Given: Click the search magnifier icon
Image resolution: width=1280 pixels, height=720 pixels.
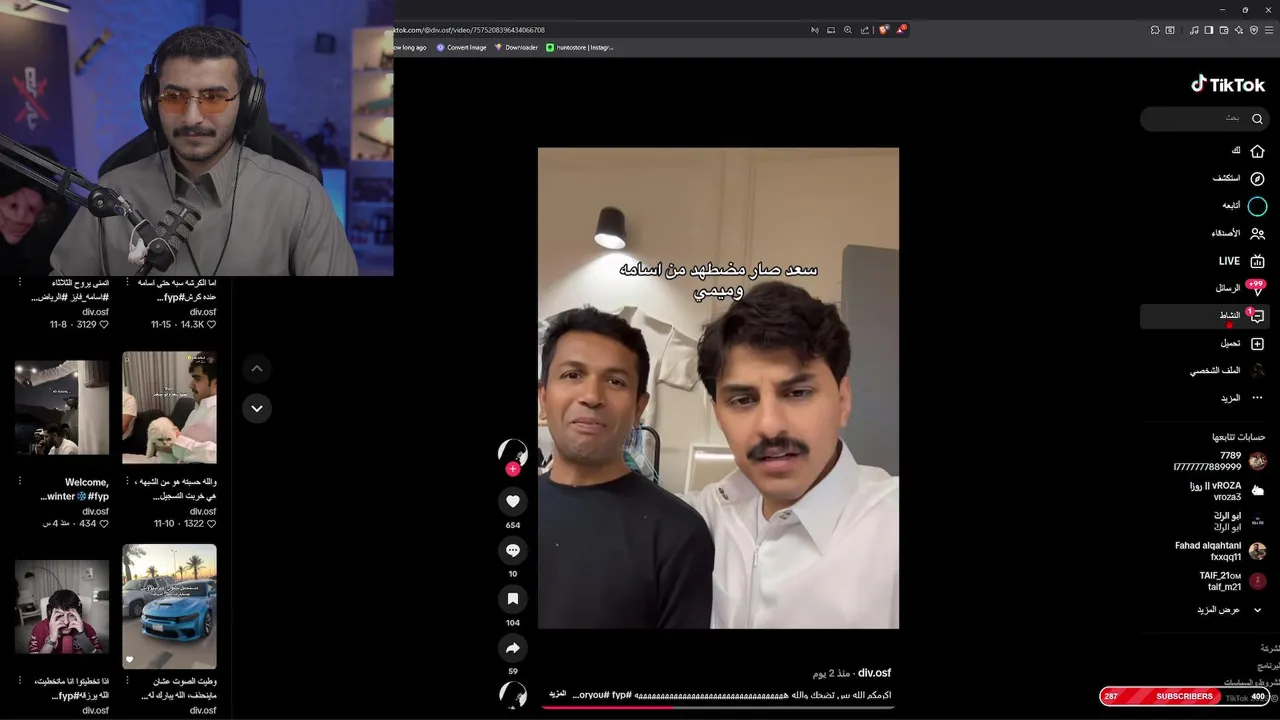Looking at the screenshot, I should [x=1258, y=118].
